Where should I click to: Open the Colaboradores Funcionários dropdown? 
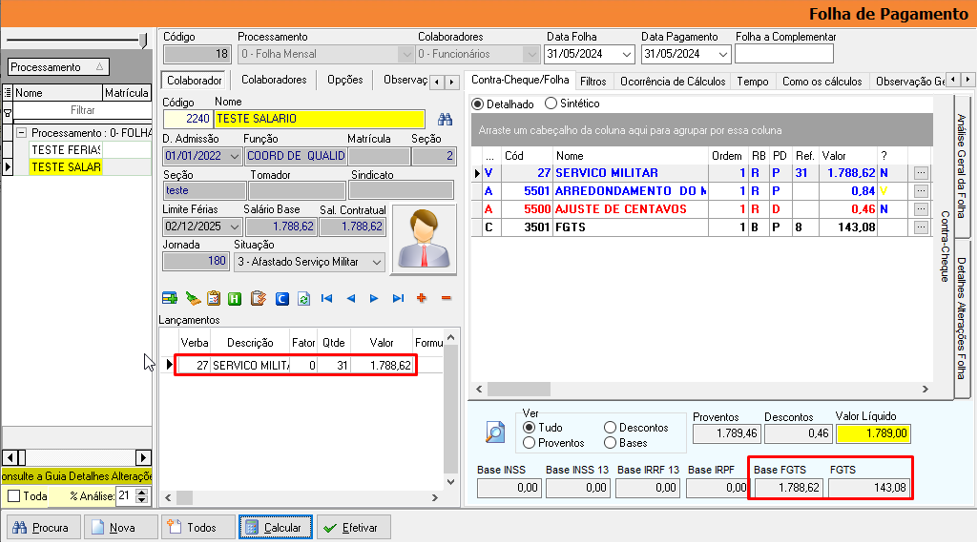[531, 54]
